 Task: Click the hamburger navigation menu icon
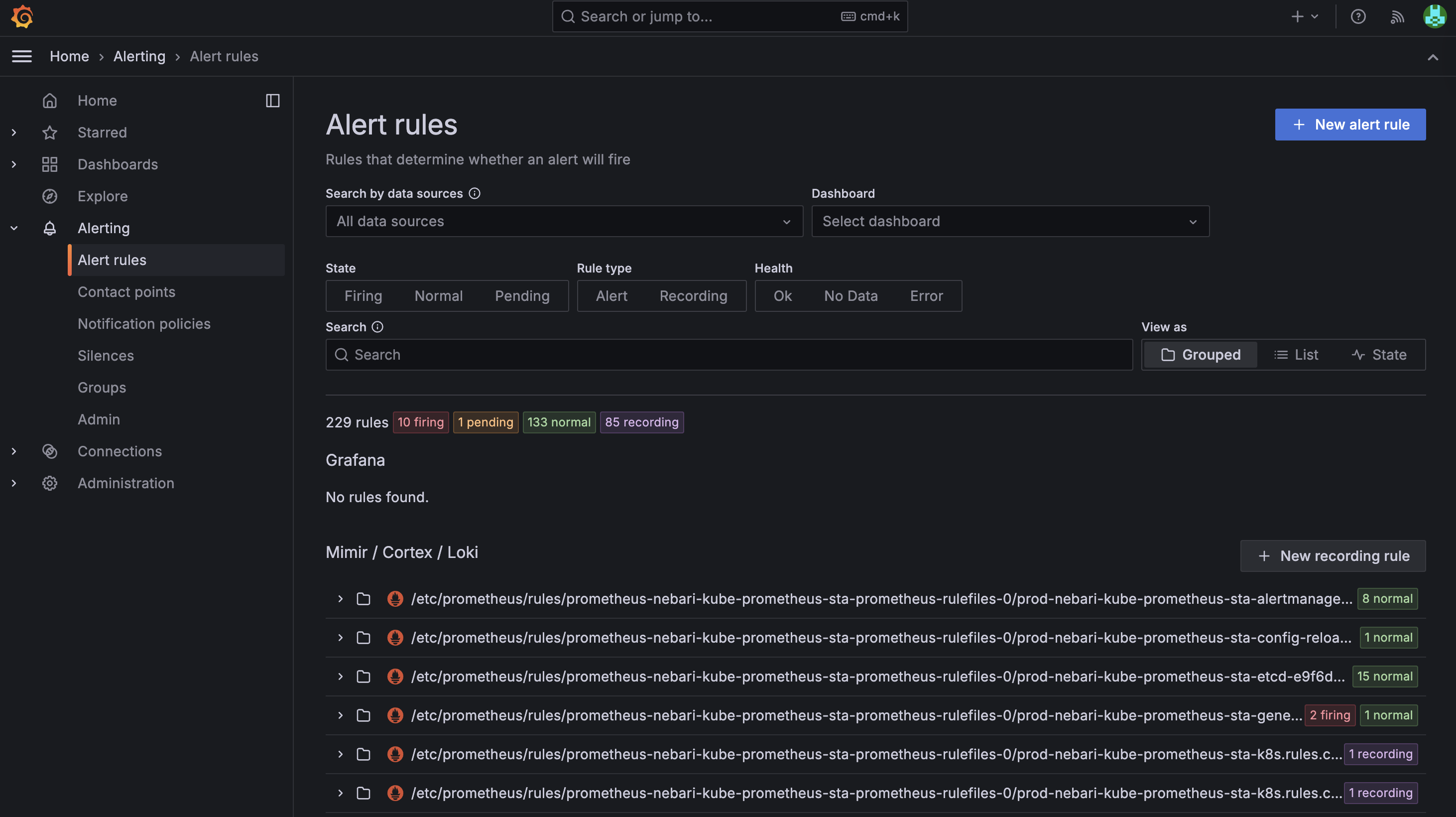(x=21, y=56)
